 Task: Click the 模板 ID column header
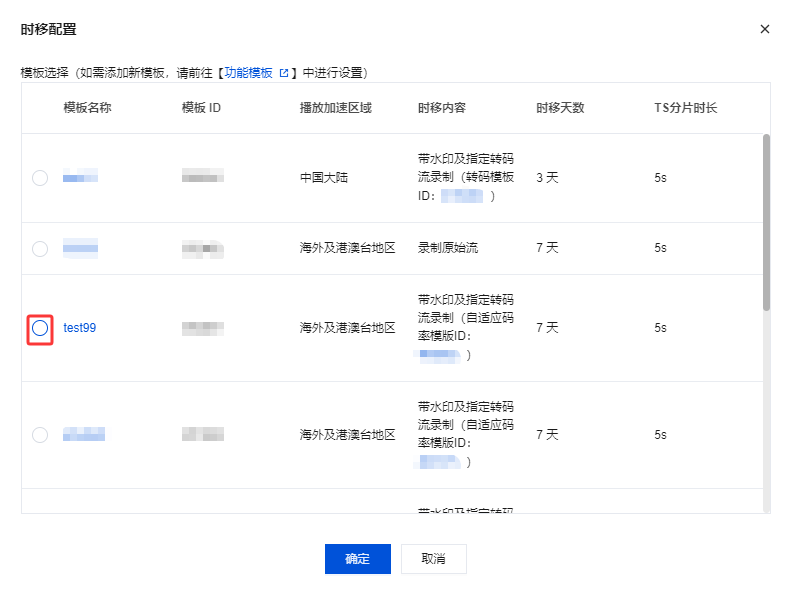[201, 108]
